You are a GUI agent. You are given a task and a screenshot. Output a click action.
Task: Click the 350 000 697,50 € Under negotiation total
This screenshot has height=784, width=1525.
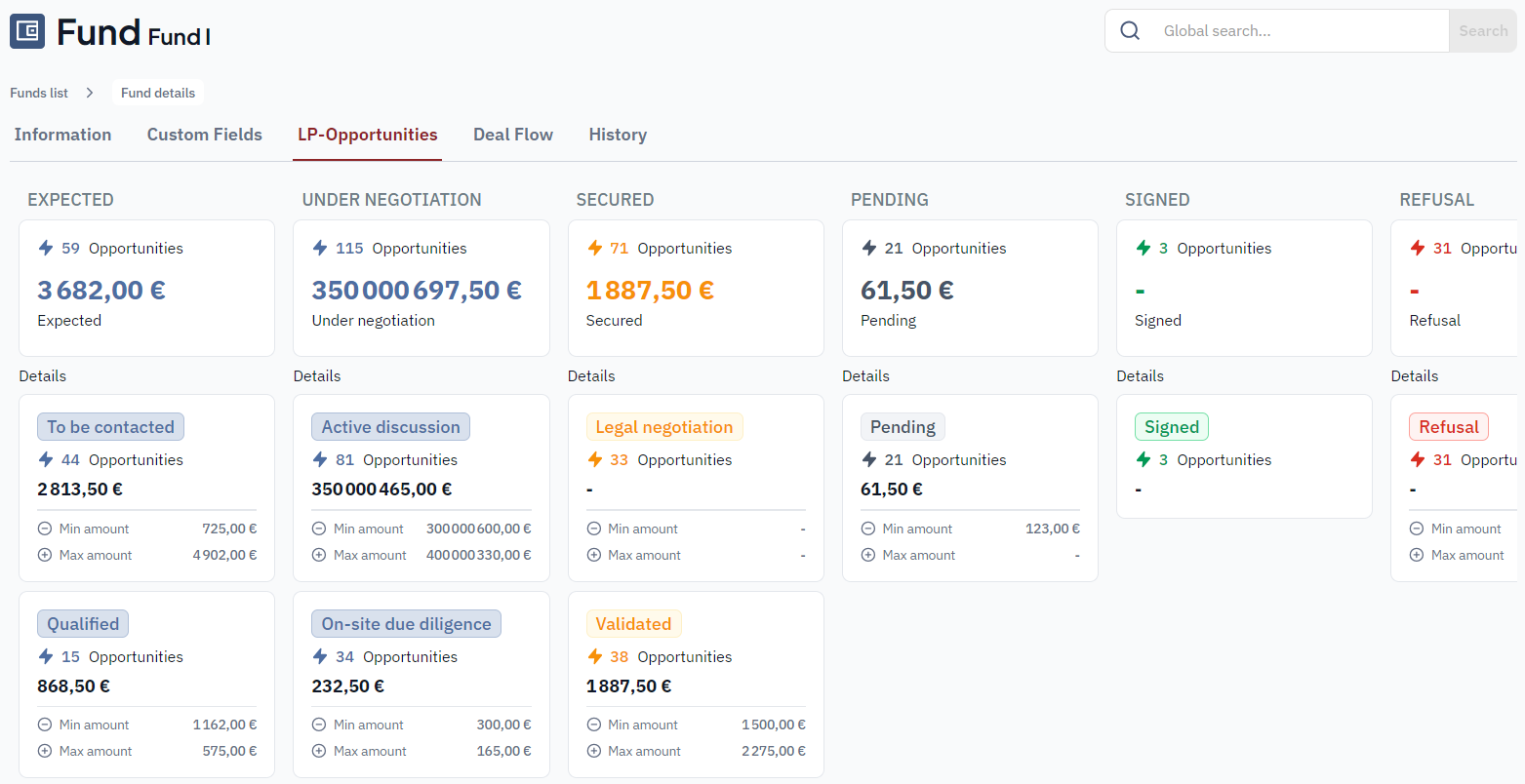(417, 291)
